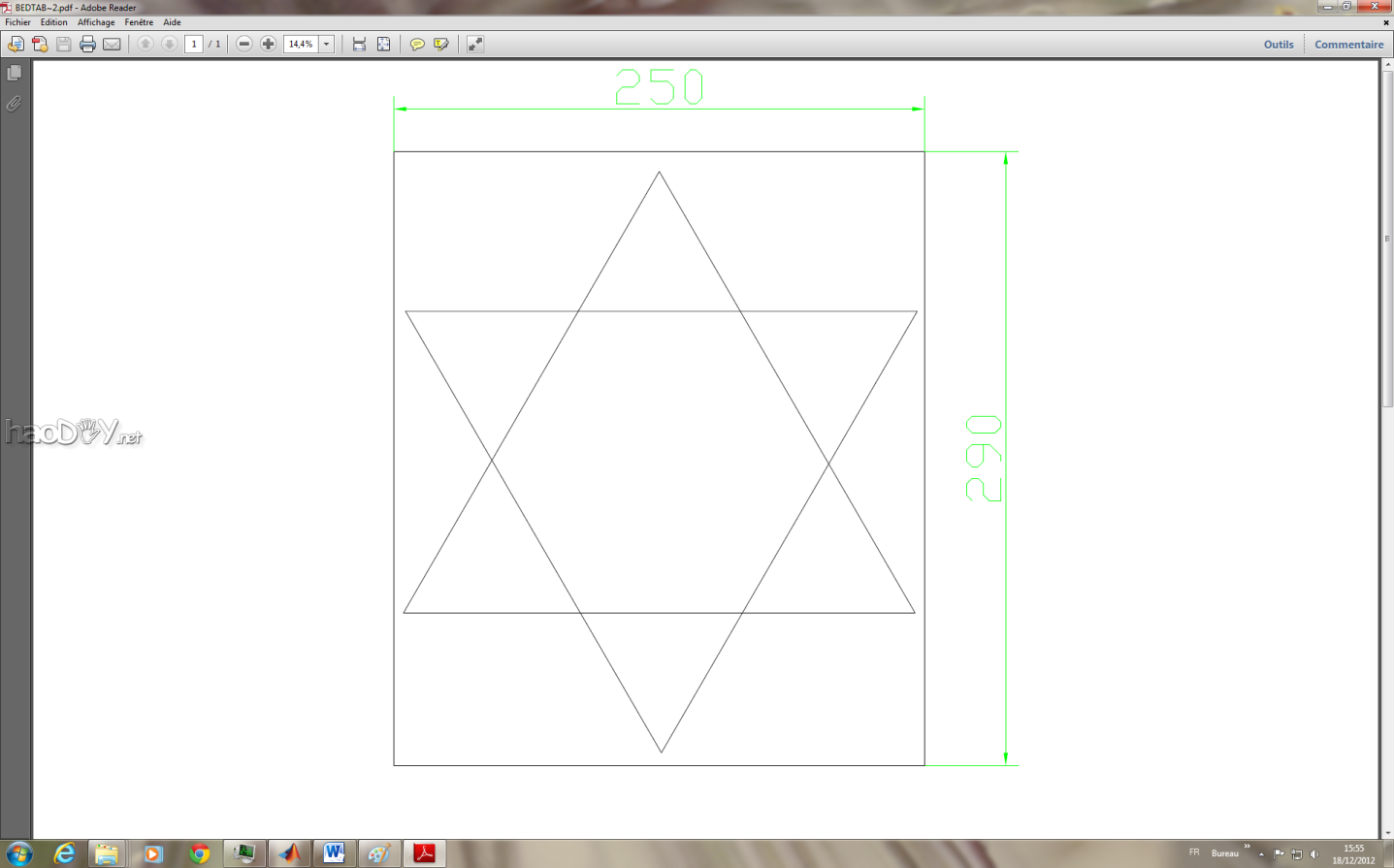Open the Outils pane
The height and width of the screenshot is (868, 1394).
1278,45
